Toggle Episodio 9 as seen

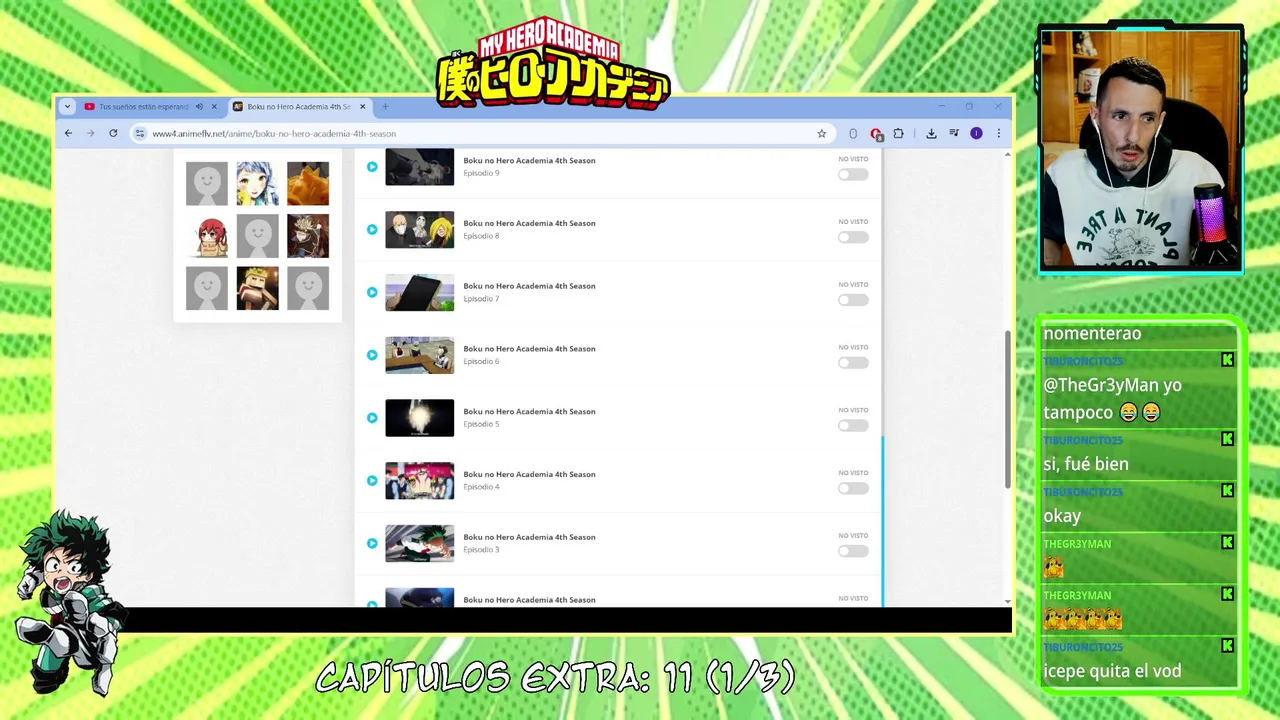point(853,175)
